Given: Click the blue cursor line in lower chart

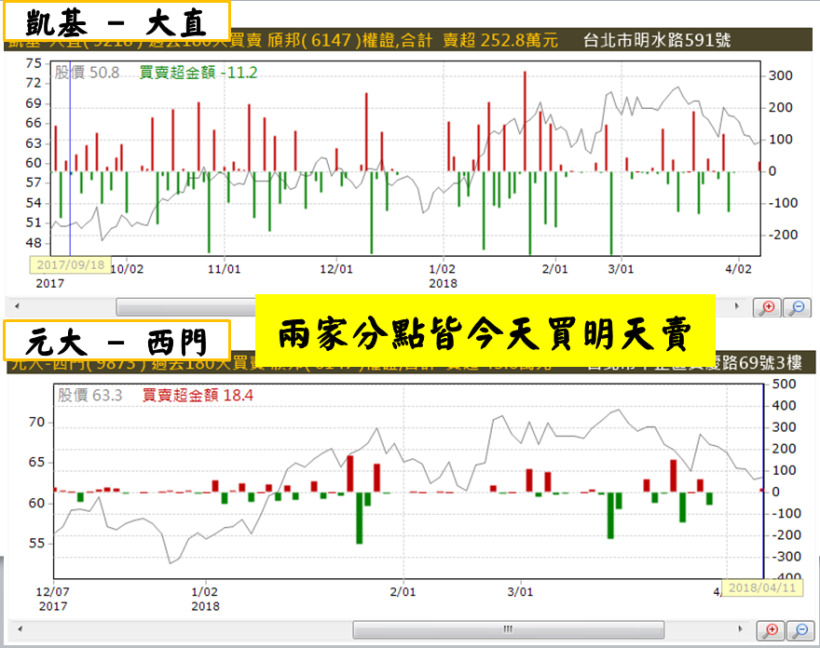Looking at the screenshot, I should coord(763,481).
